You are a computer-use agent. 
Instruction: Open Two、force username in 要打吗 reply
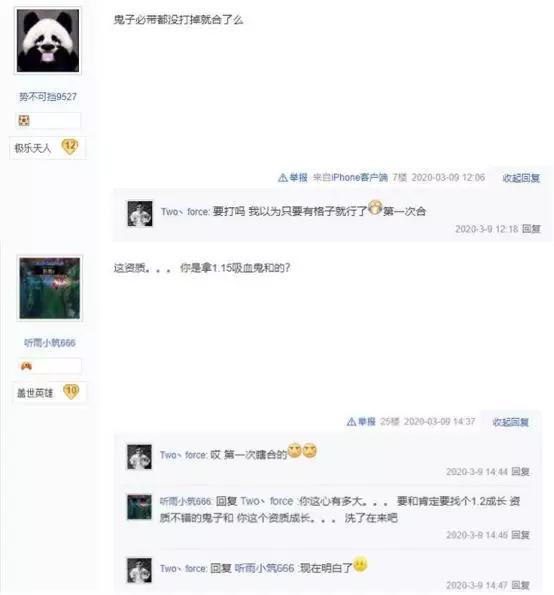pos(184,211)
